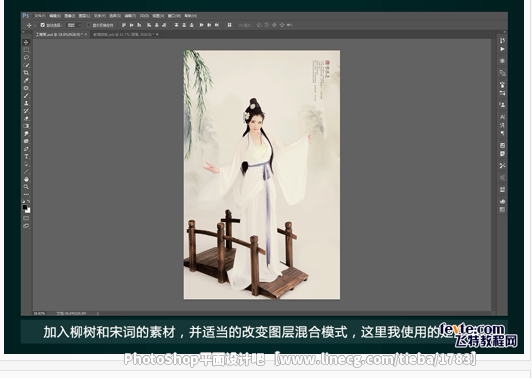Select the Eyedropper tool
Image resolution: width=532 pixels, height=378 pixels.
coord(26,80)
